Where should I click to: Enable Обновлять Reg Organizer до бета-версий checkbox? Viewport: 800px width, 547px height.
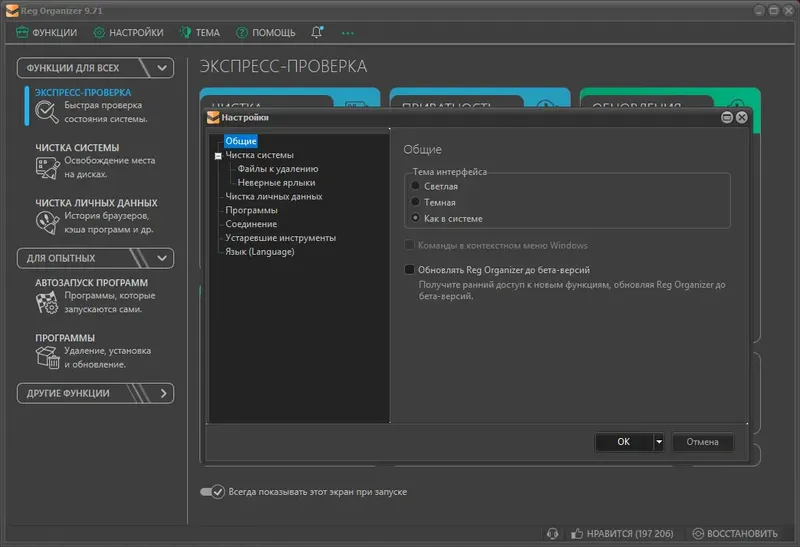coord(409,269)
